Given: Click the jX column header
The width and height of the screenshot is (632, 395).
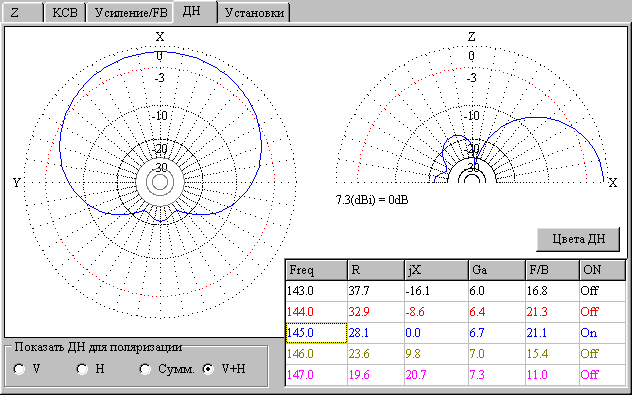Looking at the screenshot, I should [437, 270].
